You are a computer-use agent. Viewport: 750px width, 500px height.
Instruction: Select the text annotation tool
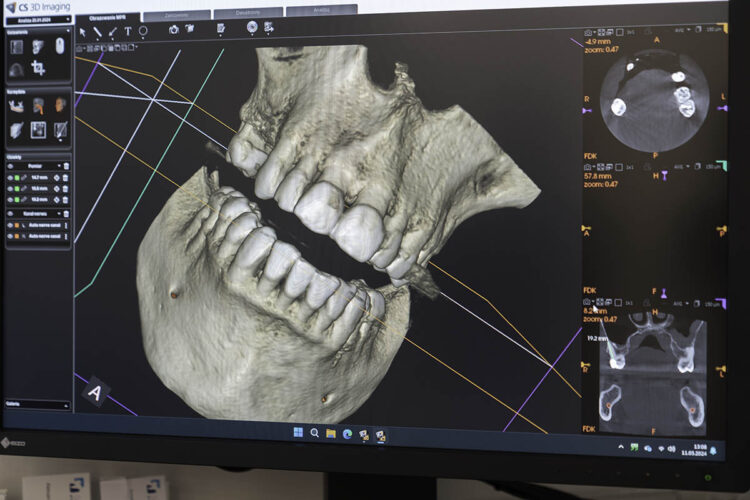tap(128, 30)
